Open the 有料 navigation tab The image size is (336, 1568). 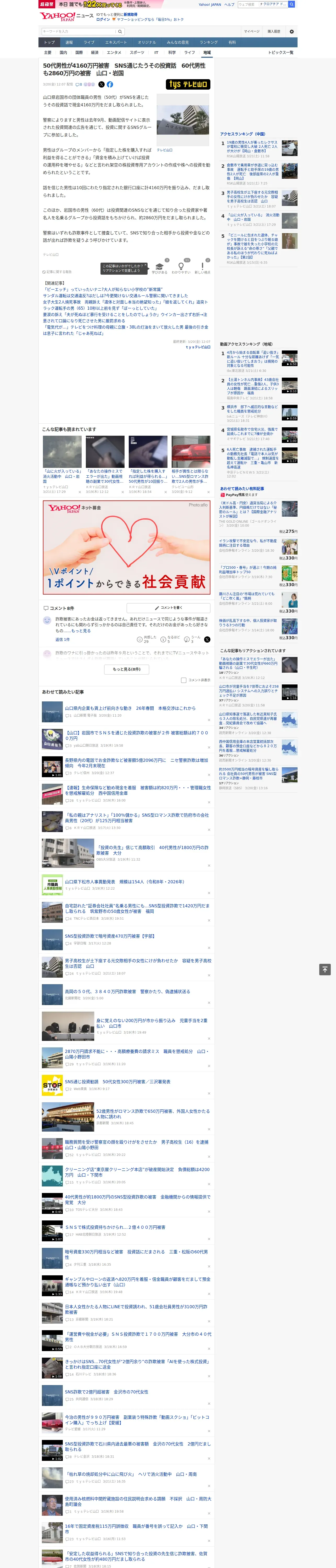[x=232, y=43]
